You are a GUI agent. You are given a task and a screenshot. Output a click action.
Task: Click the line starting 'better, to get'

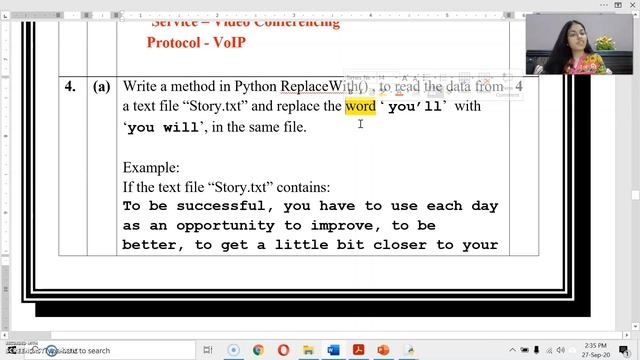point(310,245)
